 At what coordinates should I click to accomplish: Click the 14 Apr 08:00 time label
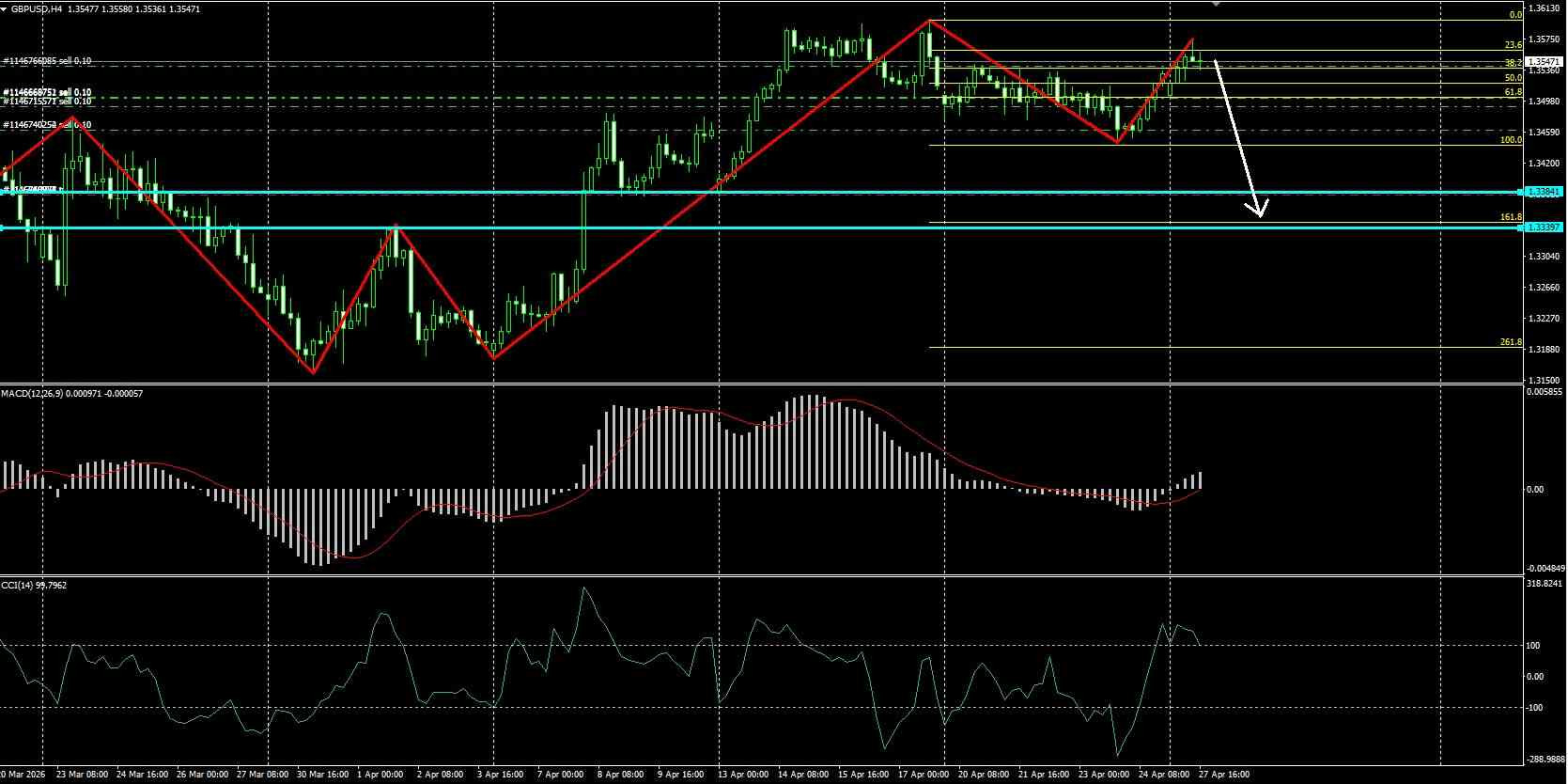[803, 775]
